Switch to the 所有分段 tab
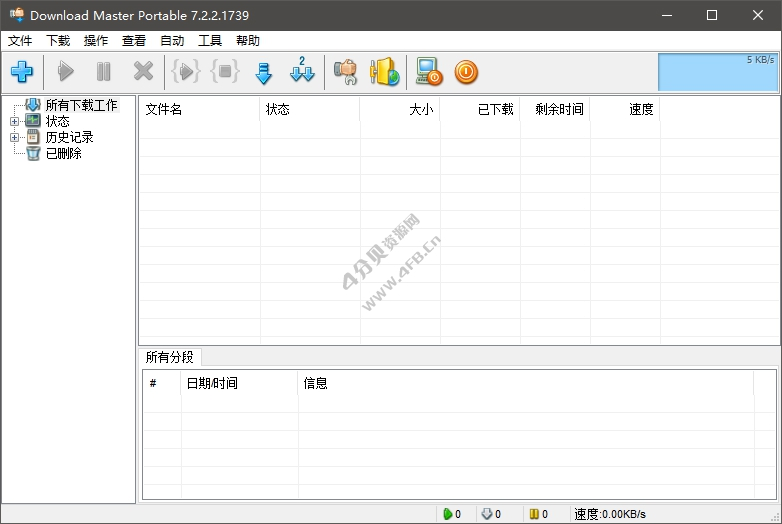 click(x=169, y=357)
